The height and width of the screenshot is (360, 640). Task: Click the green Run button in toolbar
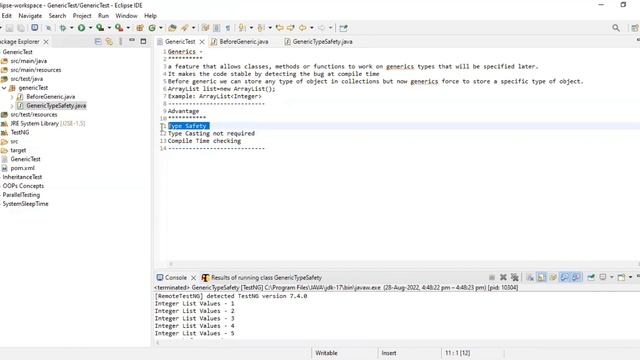pos(82,28)
